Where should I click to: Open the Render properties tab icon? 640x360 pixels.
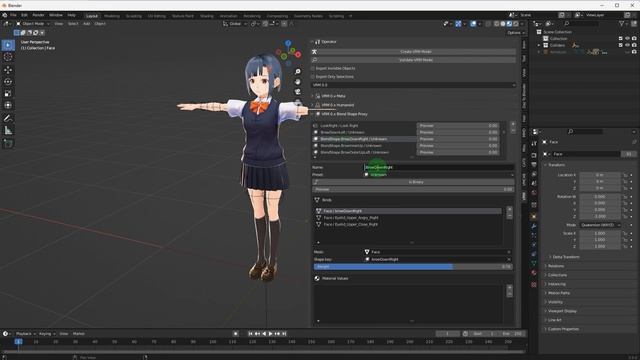pyautogui.click(x=534, y=156)
